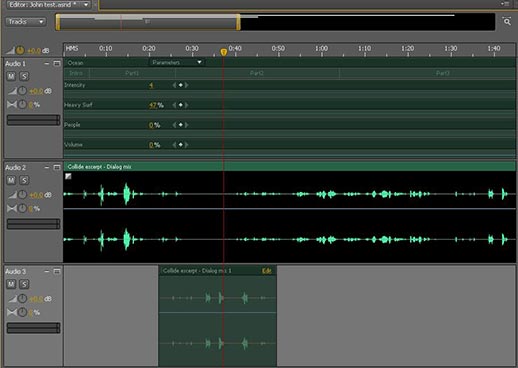Image resolution: width=518 pixels, height=368 pixels.
Task: Click Audio 3 track options icon
Action: click(x=57, y=271)
